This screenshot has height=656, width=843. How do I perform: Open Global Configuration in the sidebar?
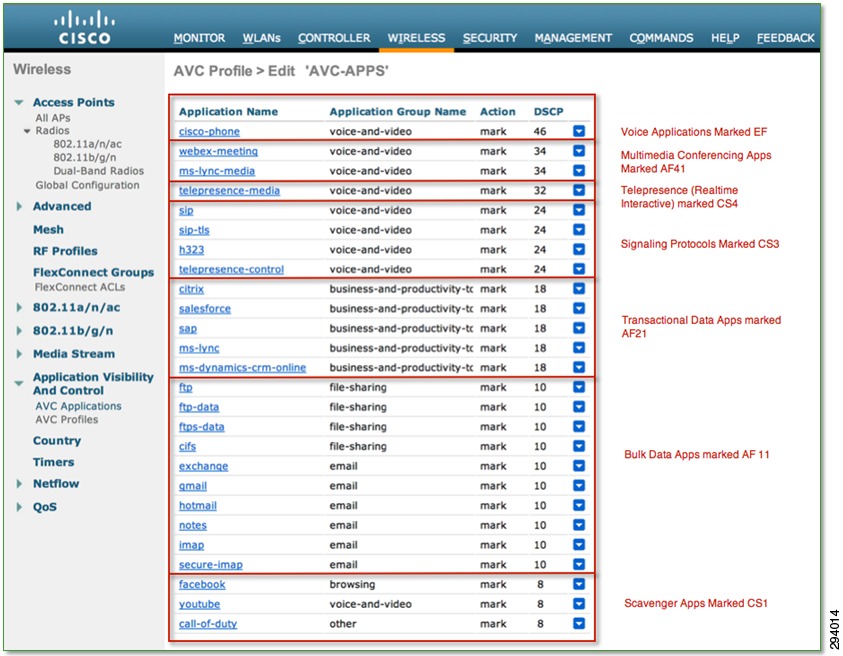[x=87, y=185]
